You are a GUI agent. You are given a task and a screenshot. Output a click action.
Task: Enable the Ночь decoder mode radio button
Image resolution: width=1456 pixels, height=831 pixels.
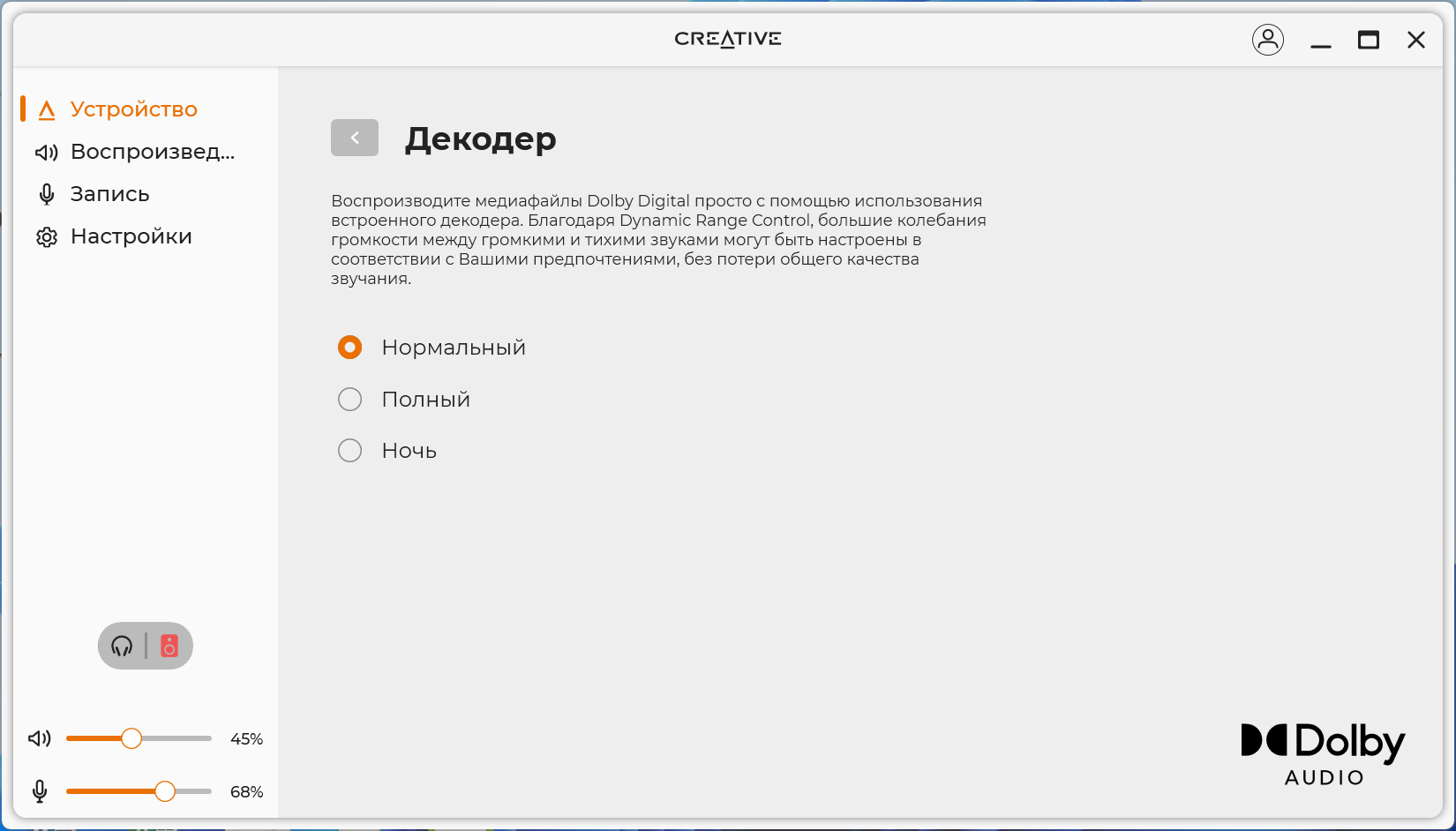(x=350, y=451)
